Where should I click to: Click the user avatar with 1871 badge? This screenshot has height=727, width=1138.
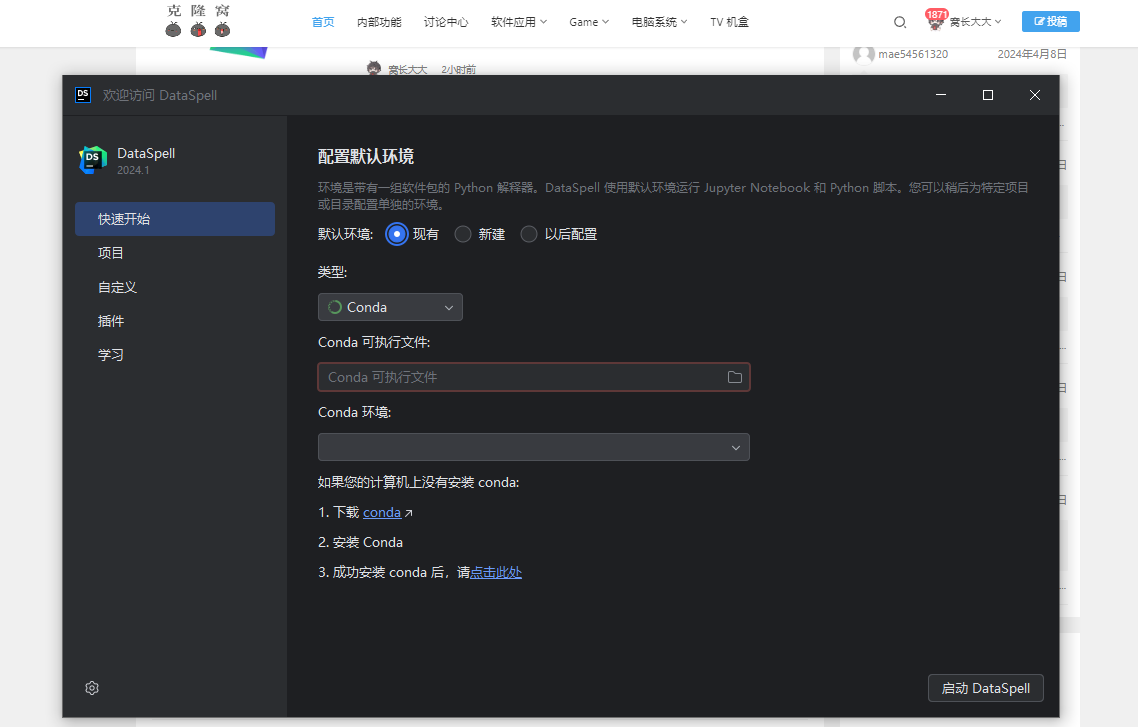936,21
